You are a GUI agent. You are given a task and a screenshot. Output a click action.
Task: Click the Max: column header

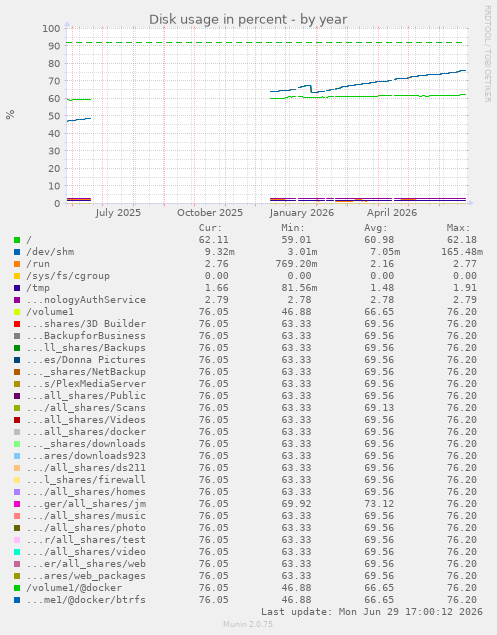pyautogui.click(x=459, y=228)
